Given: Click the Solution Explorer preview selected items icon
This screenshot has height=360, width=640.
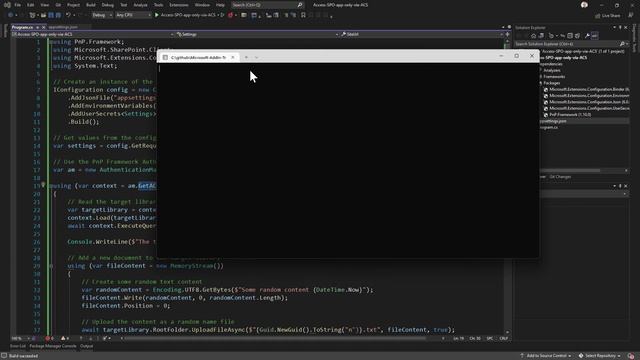Looking at the screenshot, I should point(595,36).
